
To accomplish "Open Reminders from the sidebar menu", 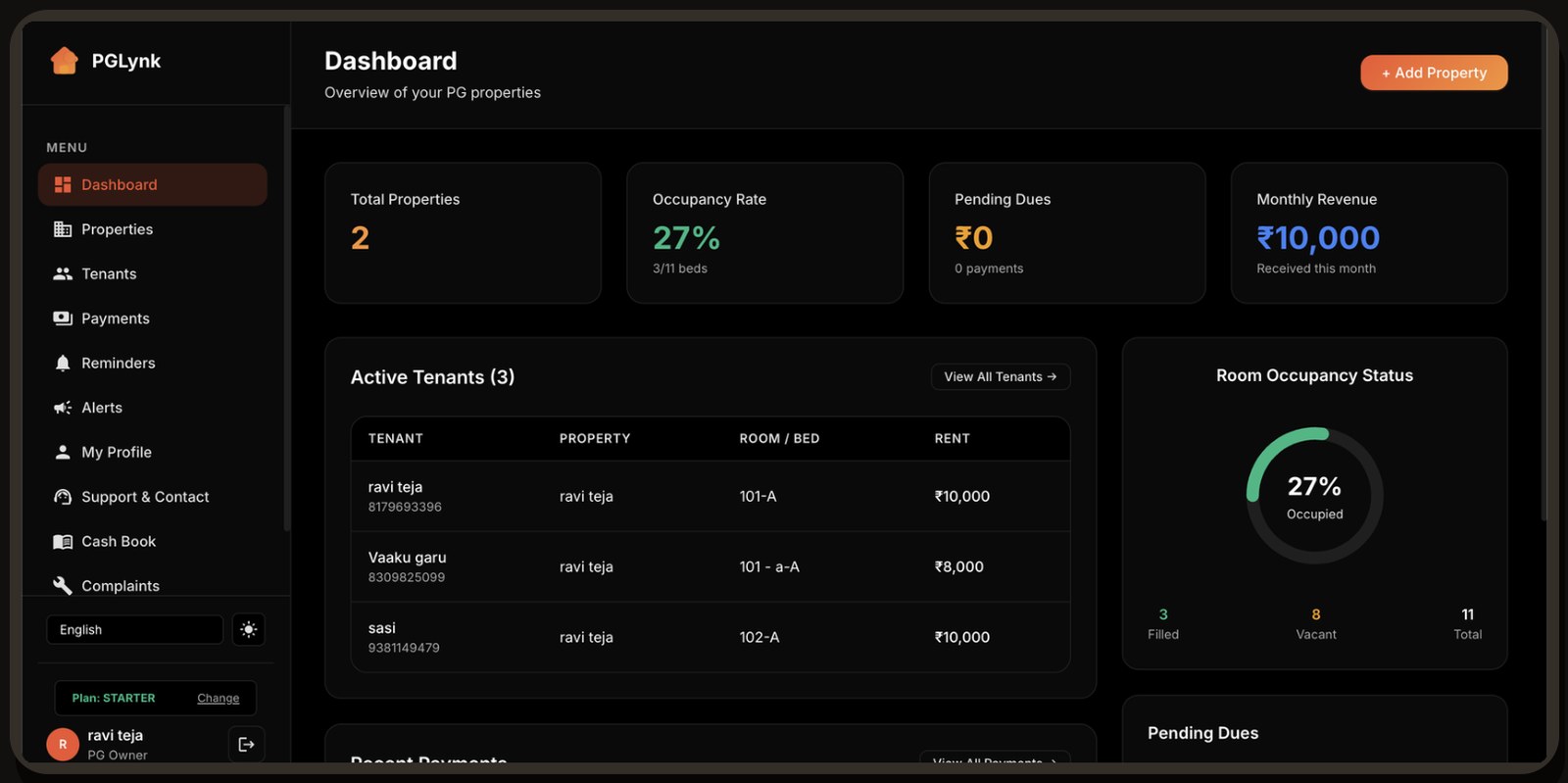I will (x=153, y=364).
